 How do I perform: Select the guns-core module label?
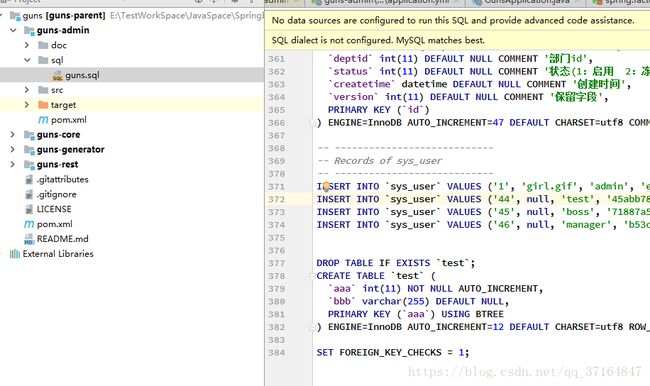pyautogui.click(x=58, y=135)
